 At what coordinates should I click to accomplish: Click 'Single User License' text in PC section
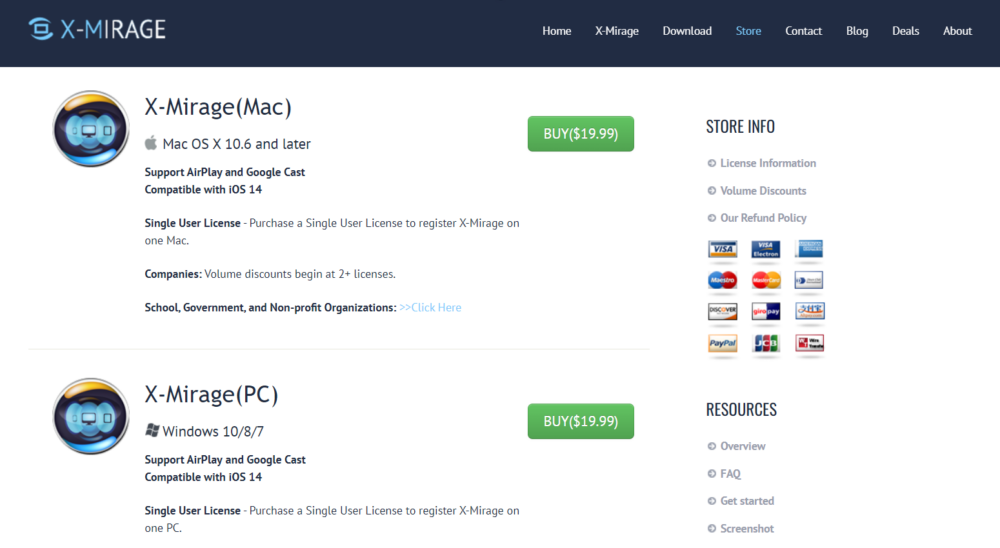tap(193, 511)
